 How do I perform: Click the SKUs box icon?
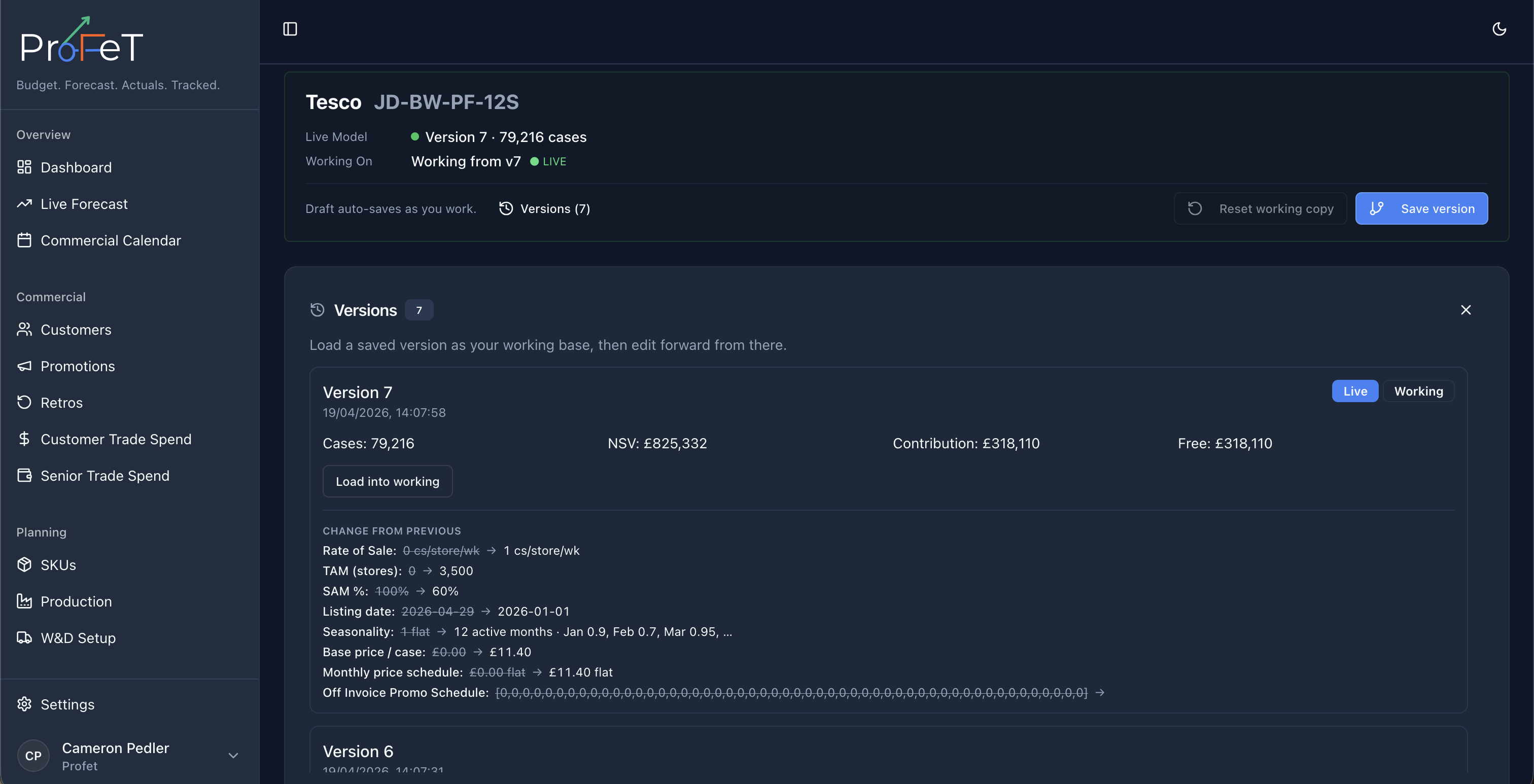pyautogui.click(x=24, y=565)
